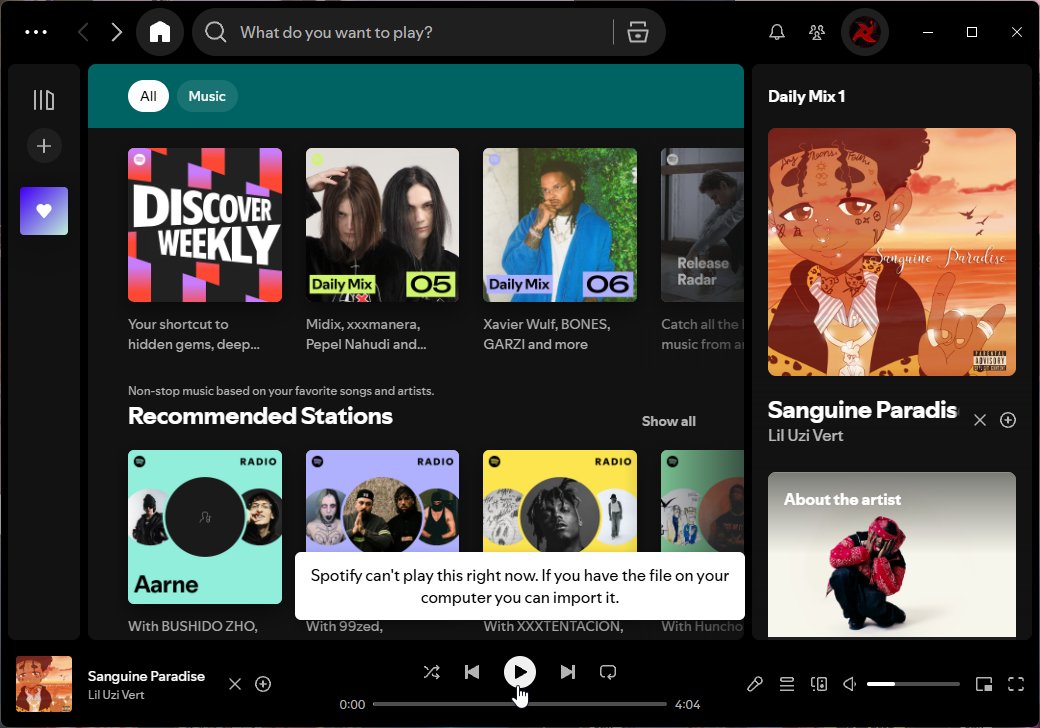This screenshot has height=728, width=1040.
Task: Click the Sanguine Paradise album art in side panel
Action: (x=892, y=252)
